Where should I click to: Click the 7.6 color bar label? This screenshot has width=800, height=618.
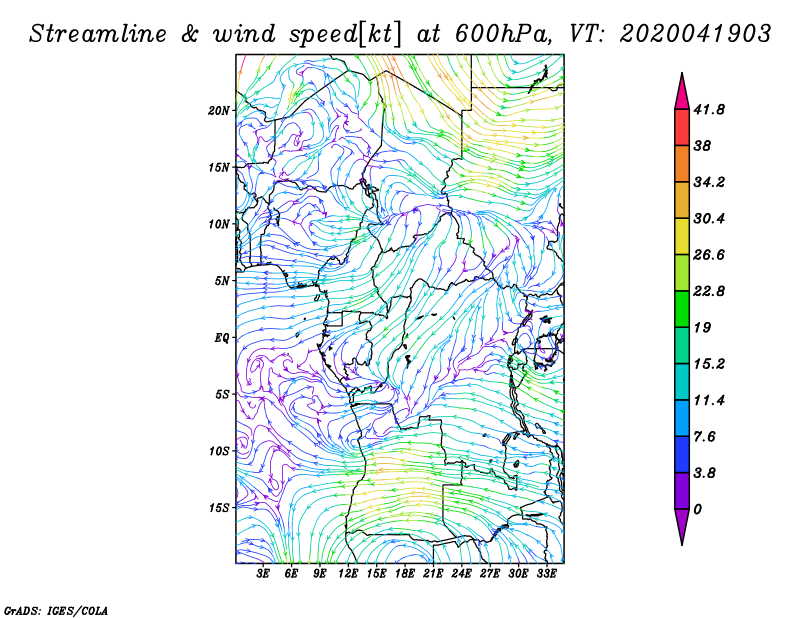point(706,436)
